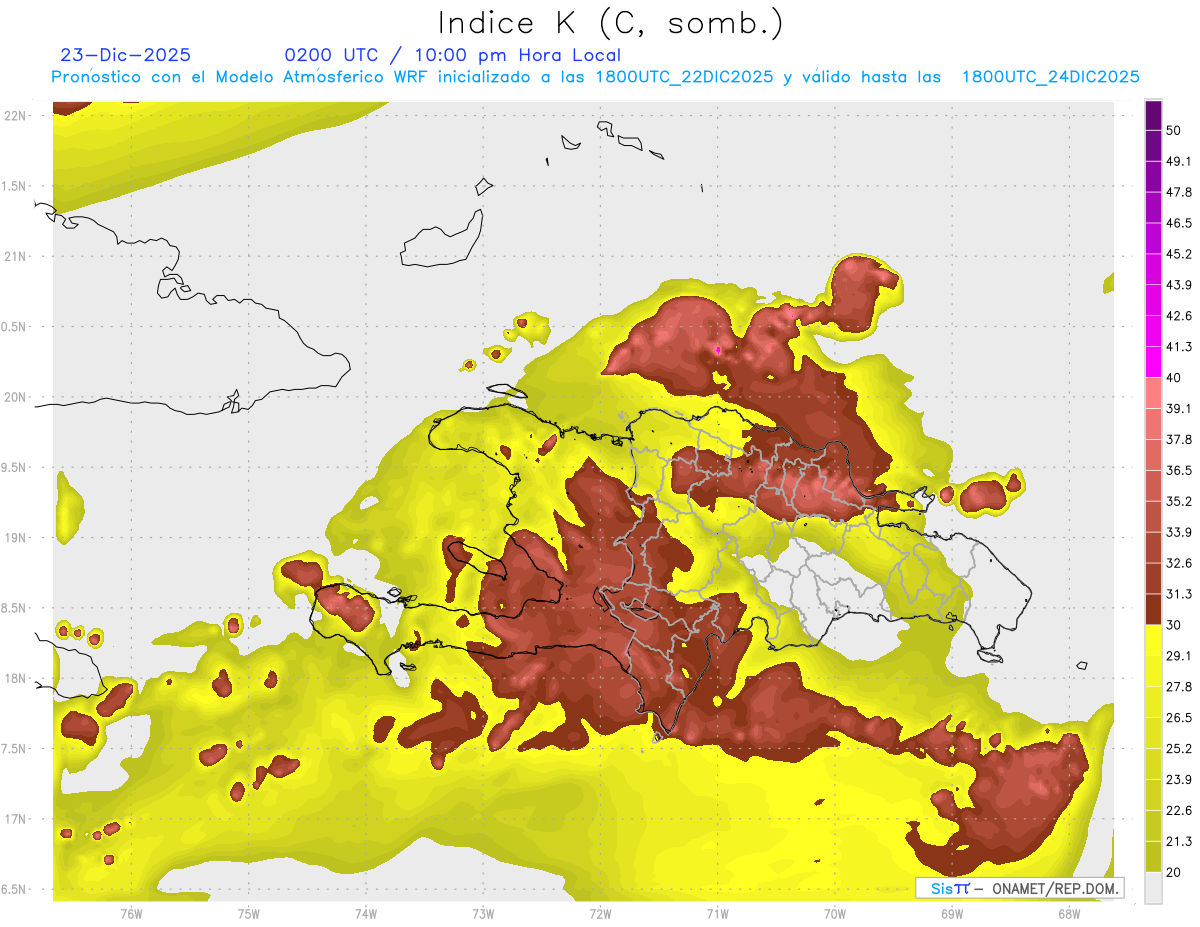Click the 73W longitude axis label
This screenshot has height=927, width=1200.
click(x=483, y=913)
